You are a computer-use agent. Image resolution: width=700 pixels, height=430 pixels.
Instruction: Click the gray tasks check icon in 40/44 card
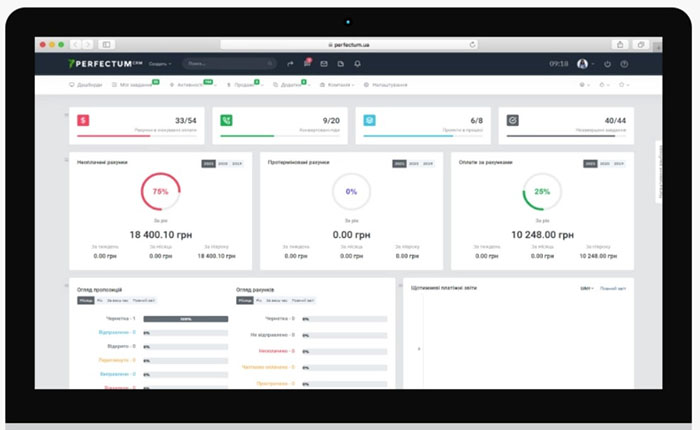[x=513, y=120]
